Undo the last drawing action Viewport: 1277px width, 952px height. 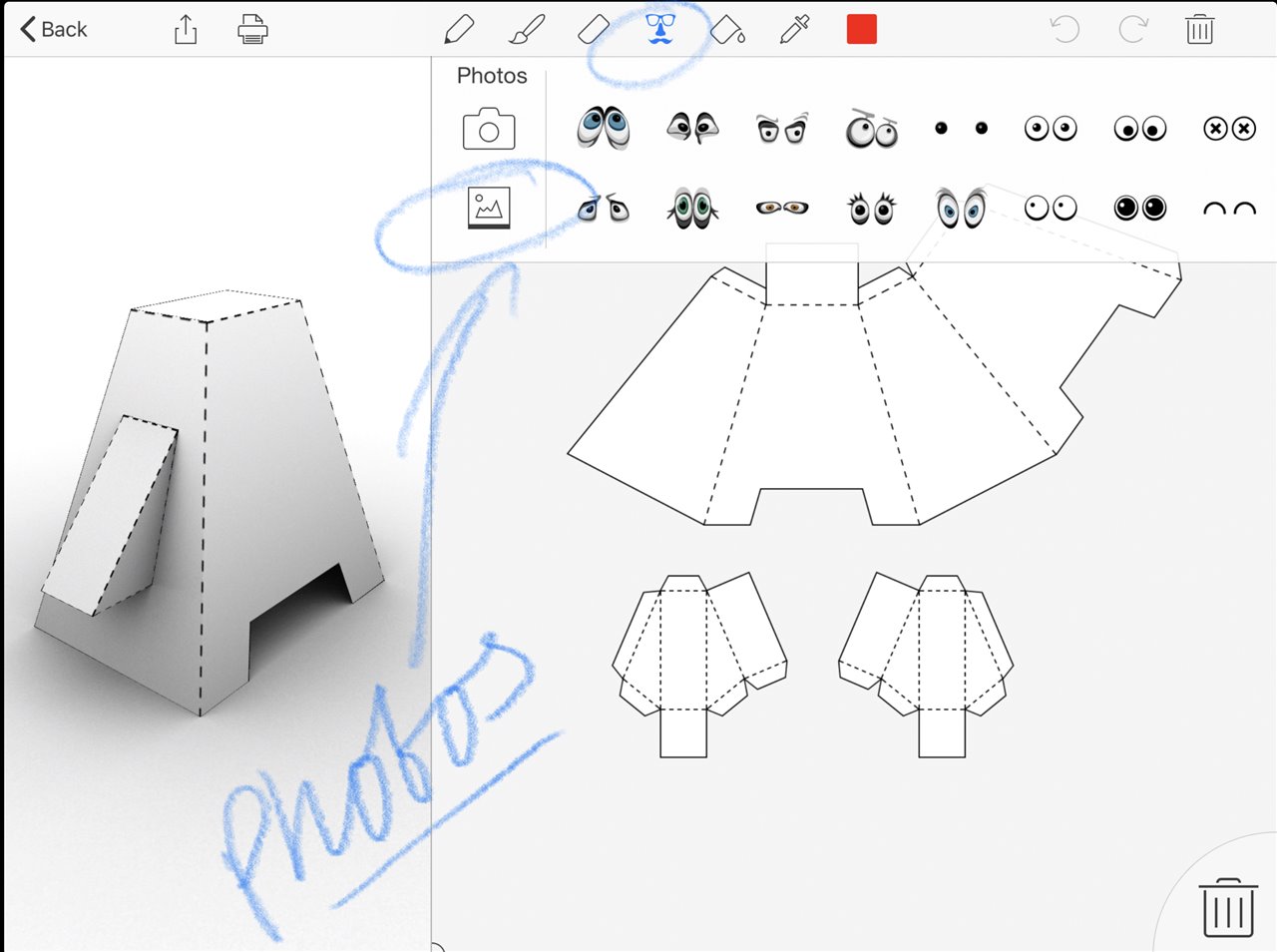coord(1065,30)
